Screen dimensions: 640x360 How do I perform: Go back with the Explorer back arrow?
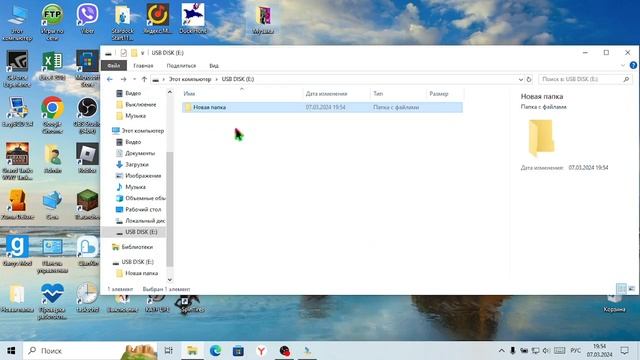[109, 79]
